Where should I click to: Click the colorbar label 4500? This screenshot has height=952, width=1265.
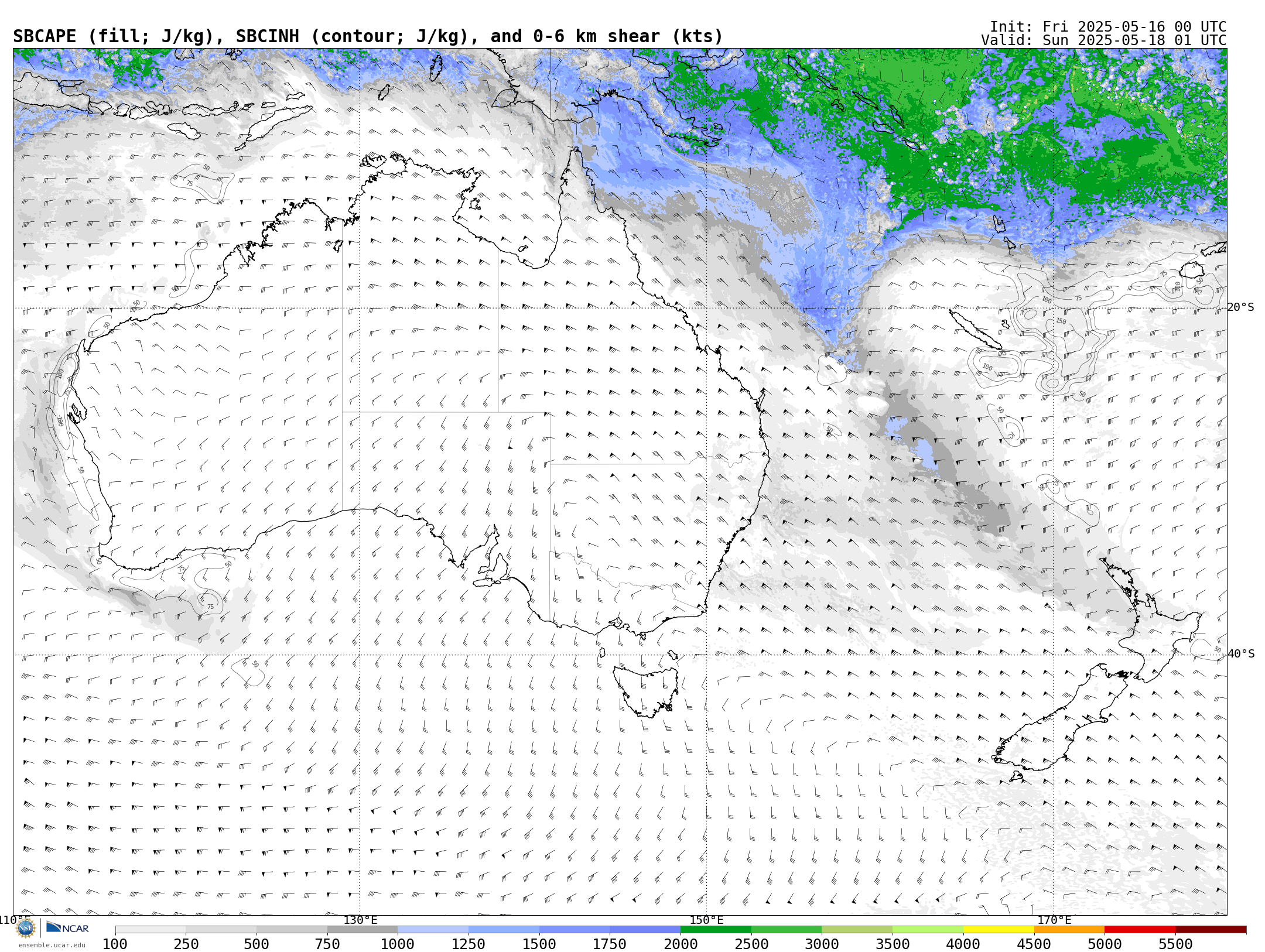coord(1034,944)
